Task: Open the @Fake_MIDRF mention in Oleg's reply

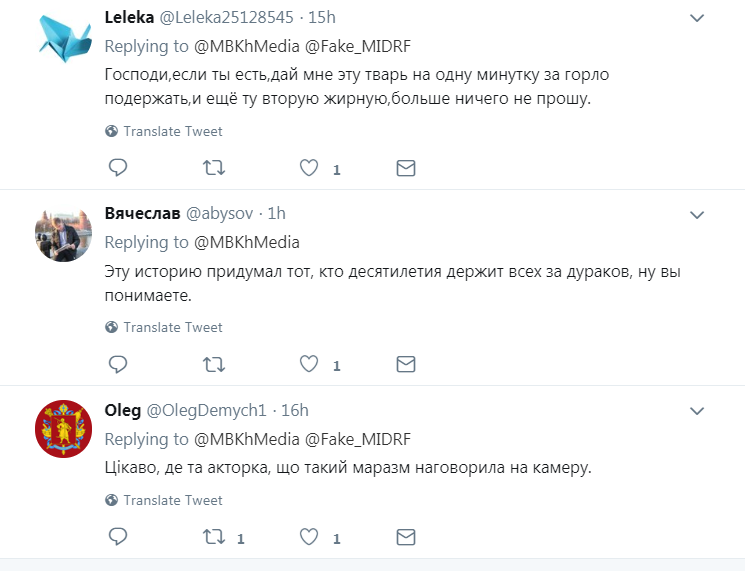Action: tap(360, 439)
